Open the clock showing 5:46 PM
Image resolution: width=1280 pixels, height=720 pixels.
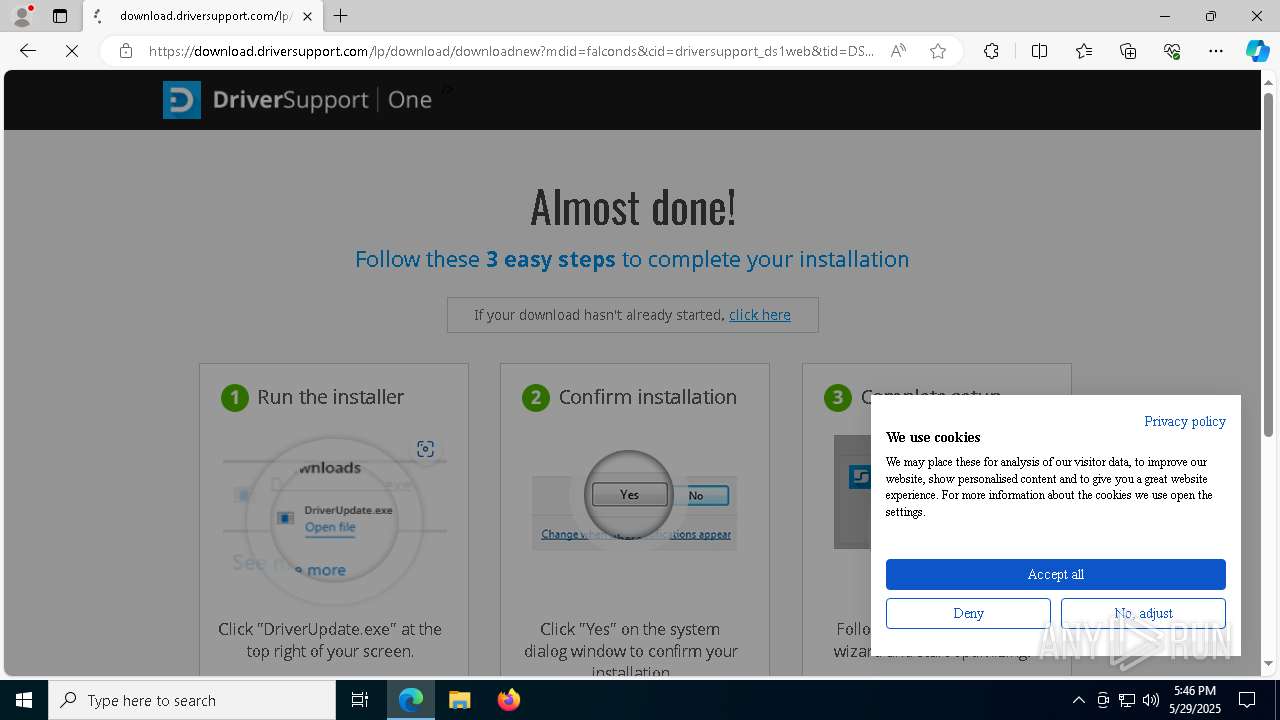coord(1195,700)
